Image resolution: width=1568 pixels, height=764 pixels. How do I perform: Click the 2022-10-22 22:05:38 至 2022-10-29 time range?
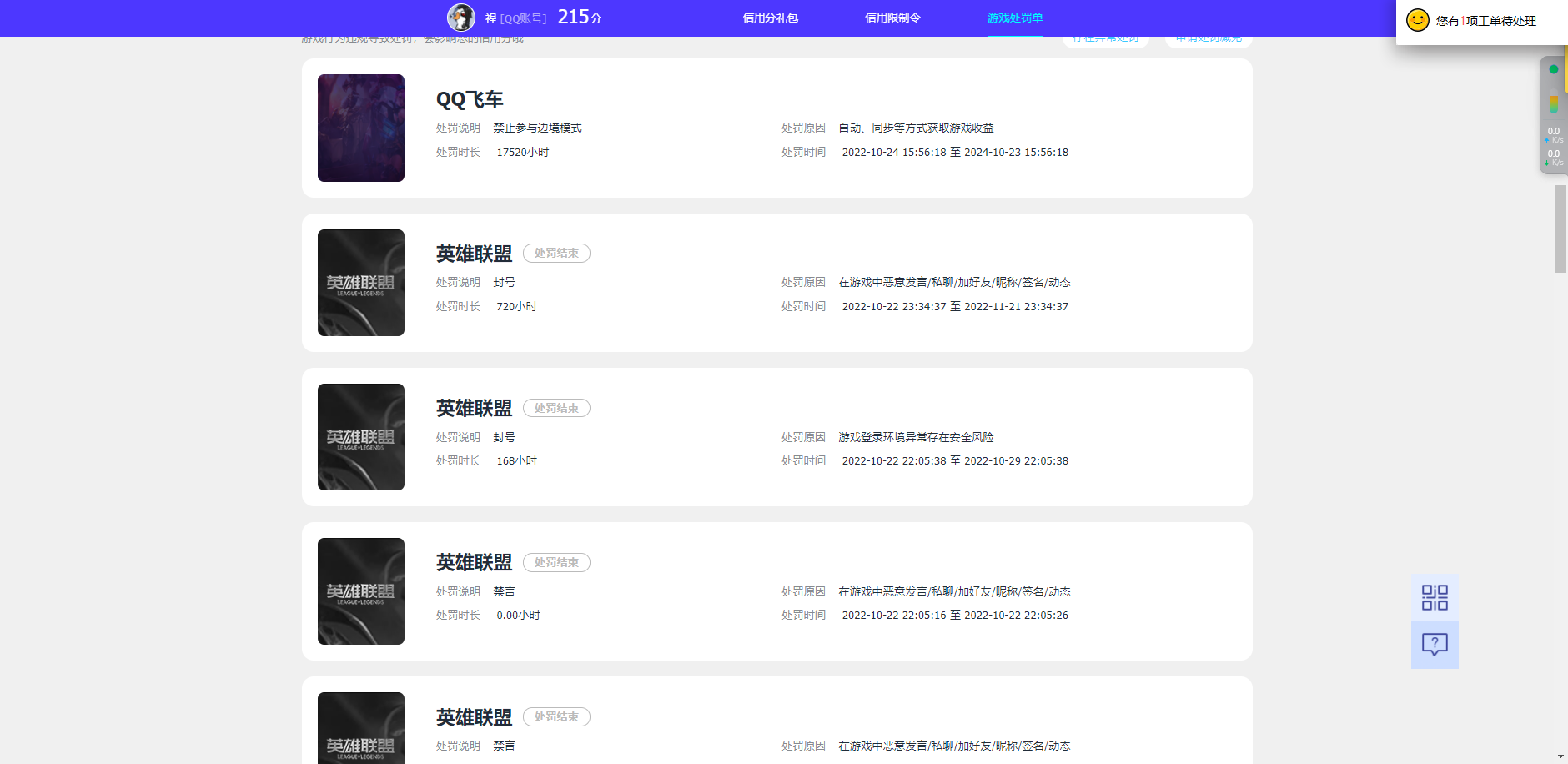(955, 460)
